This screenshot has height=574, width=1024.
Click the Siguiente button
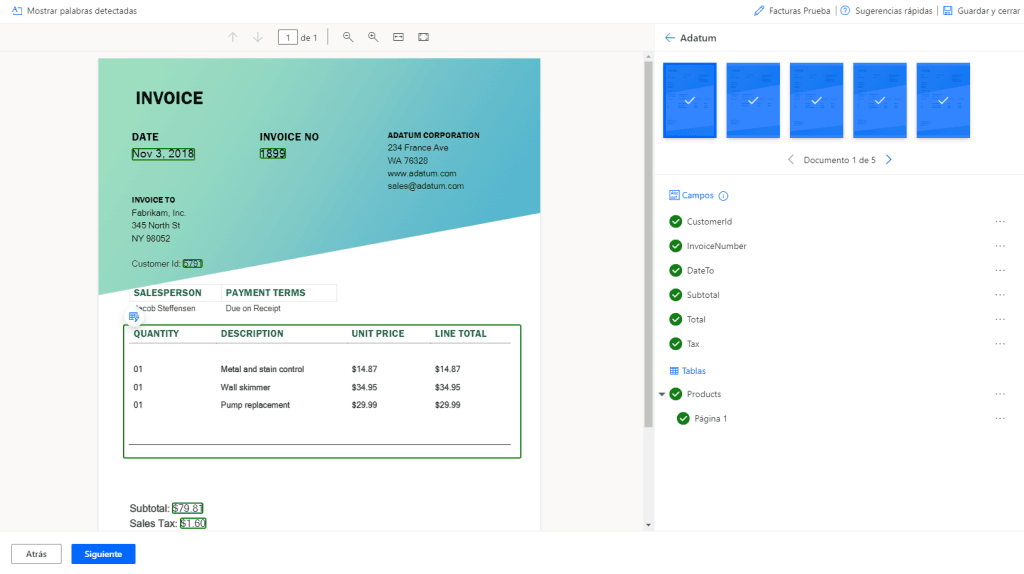click(103, 554)
